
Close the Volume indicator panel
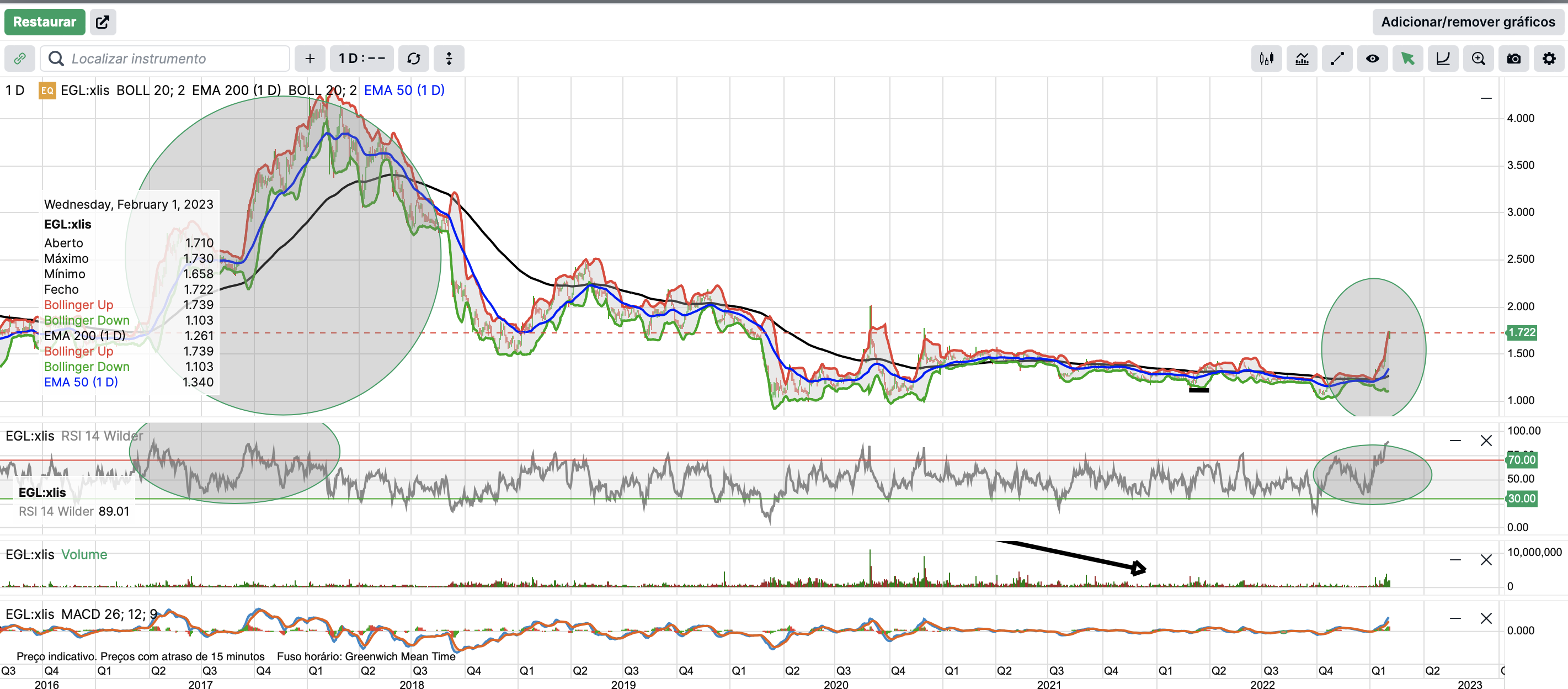pos(1486,559)
